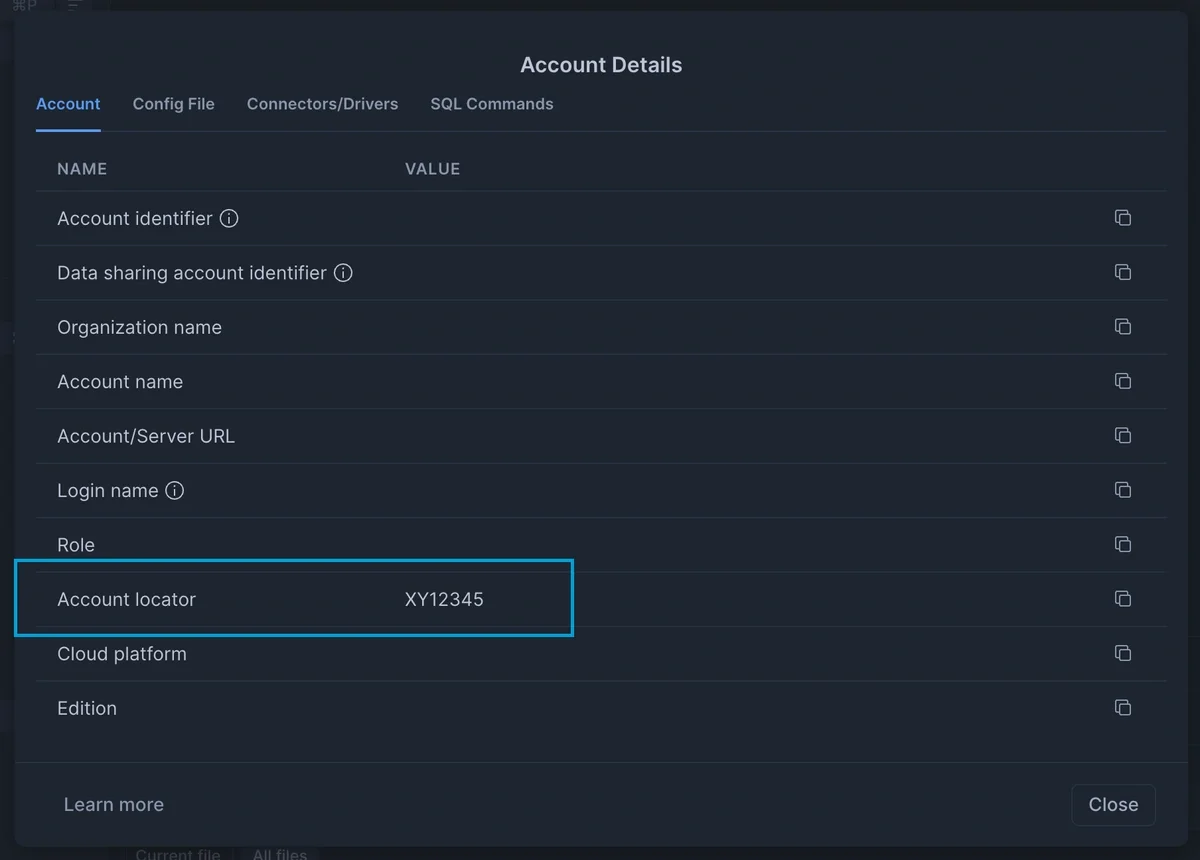Screen dimensions: 1200x860
Task: Copy the Cloud platform value
Action: (1123, 653)
